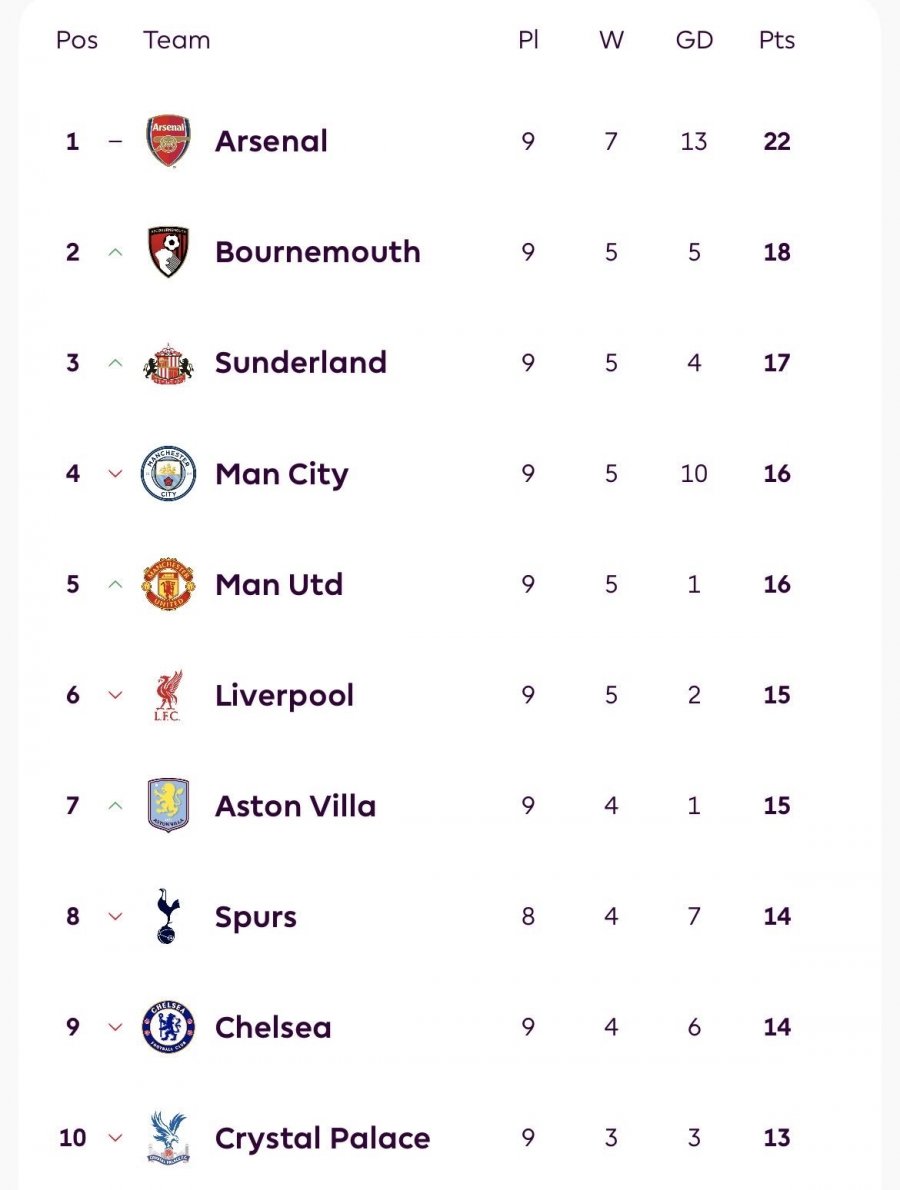Viewport: 900px width, 1190px height.
Task: Click the Arsenal club crest
Action: (x=168, y=141)
